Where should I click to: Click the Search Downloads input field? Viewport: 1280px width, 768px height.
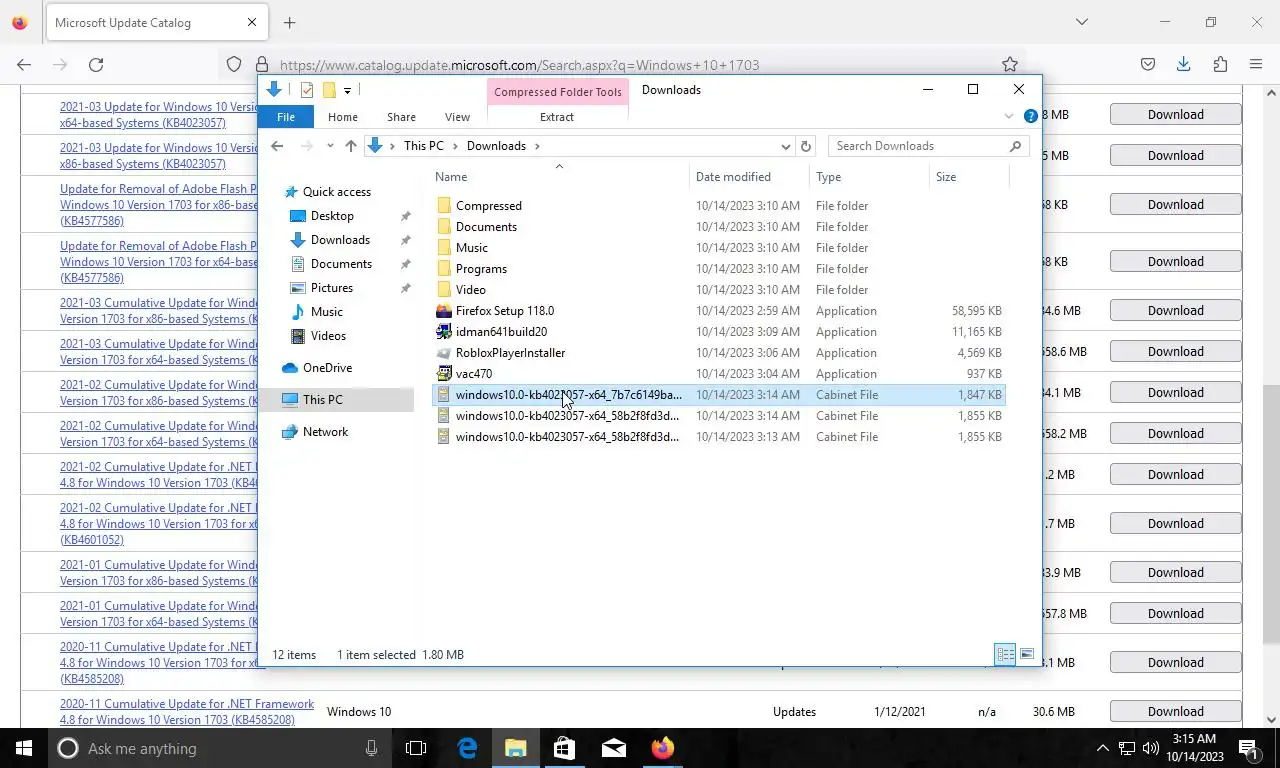[916, 146]
